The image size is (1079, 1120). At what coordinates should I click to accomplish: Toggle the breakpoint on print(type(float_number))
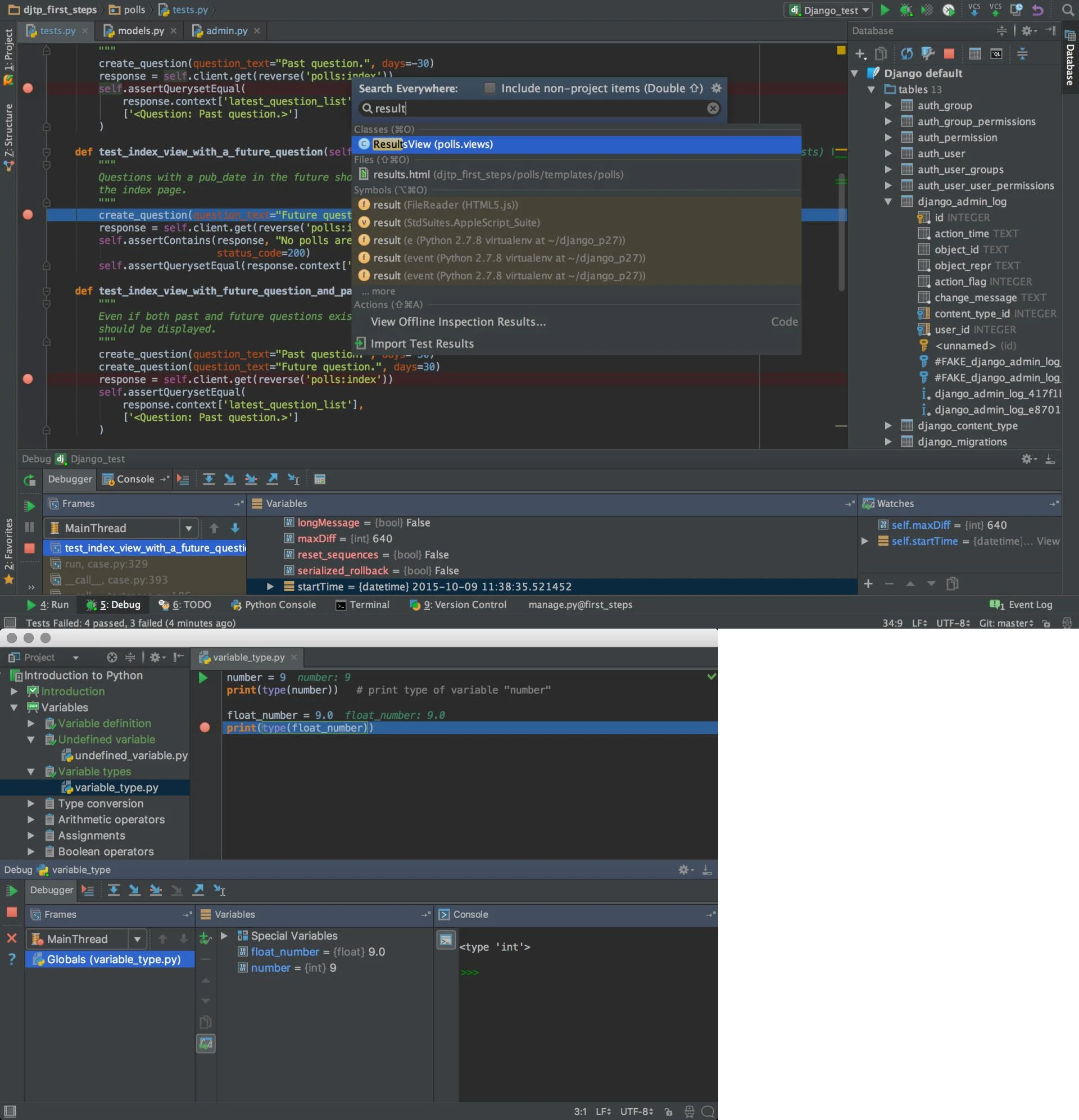pos(204,728)
